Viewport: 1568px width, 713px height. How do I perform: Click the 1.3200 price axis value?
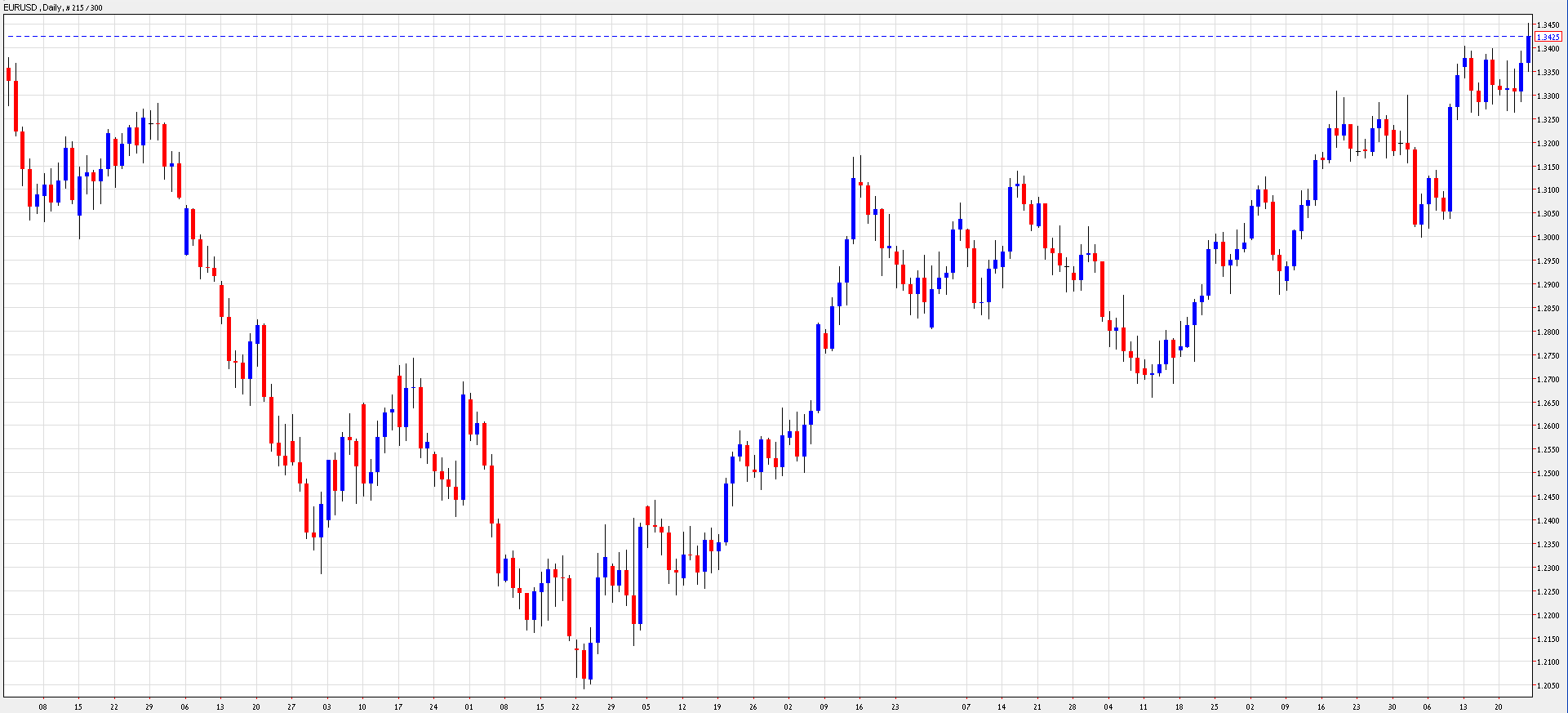pyautogui.click(x=1548, y=144)
